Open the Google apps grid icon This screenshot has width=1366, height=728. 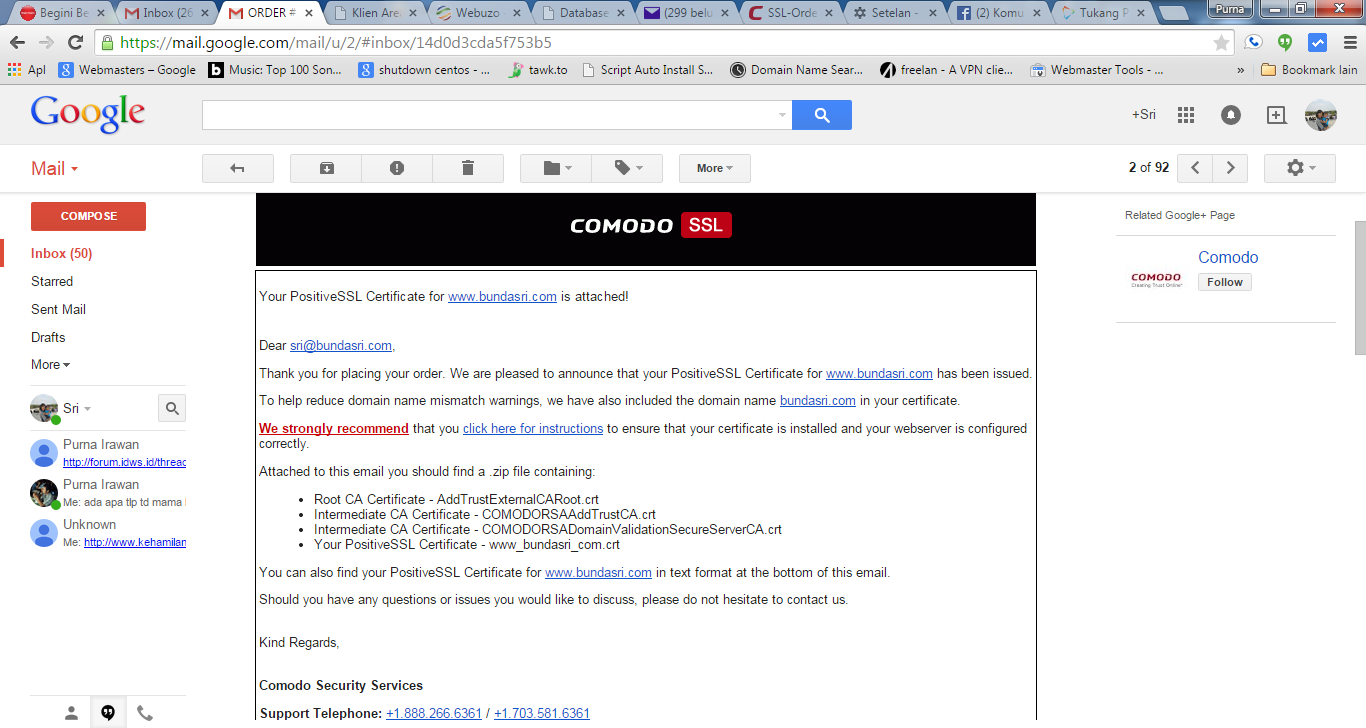[1186, 115]
